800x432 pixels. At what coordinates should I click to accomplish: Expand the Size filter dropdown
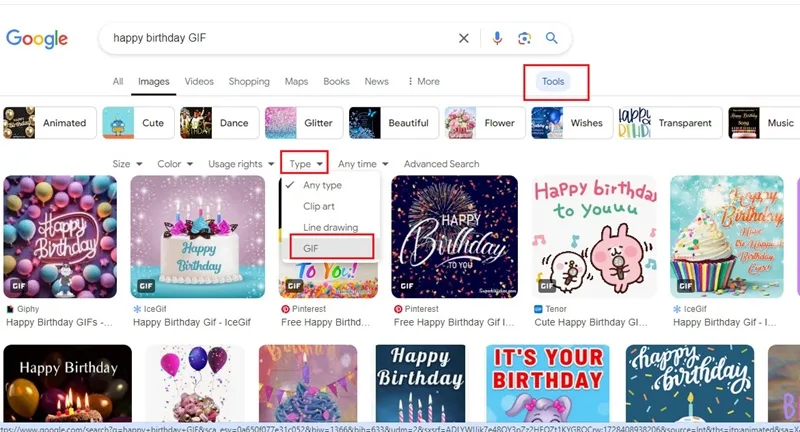(x=127, y=164)
